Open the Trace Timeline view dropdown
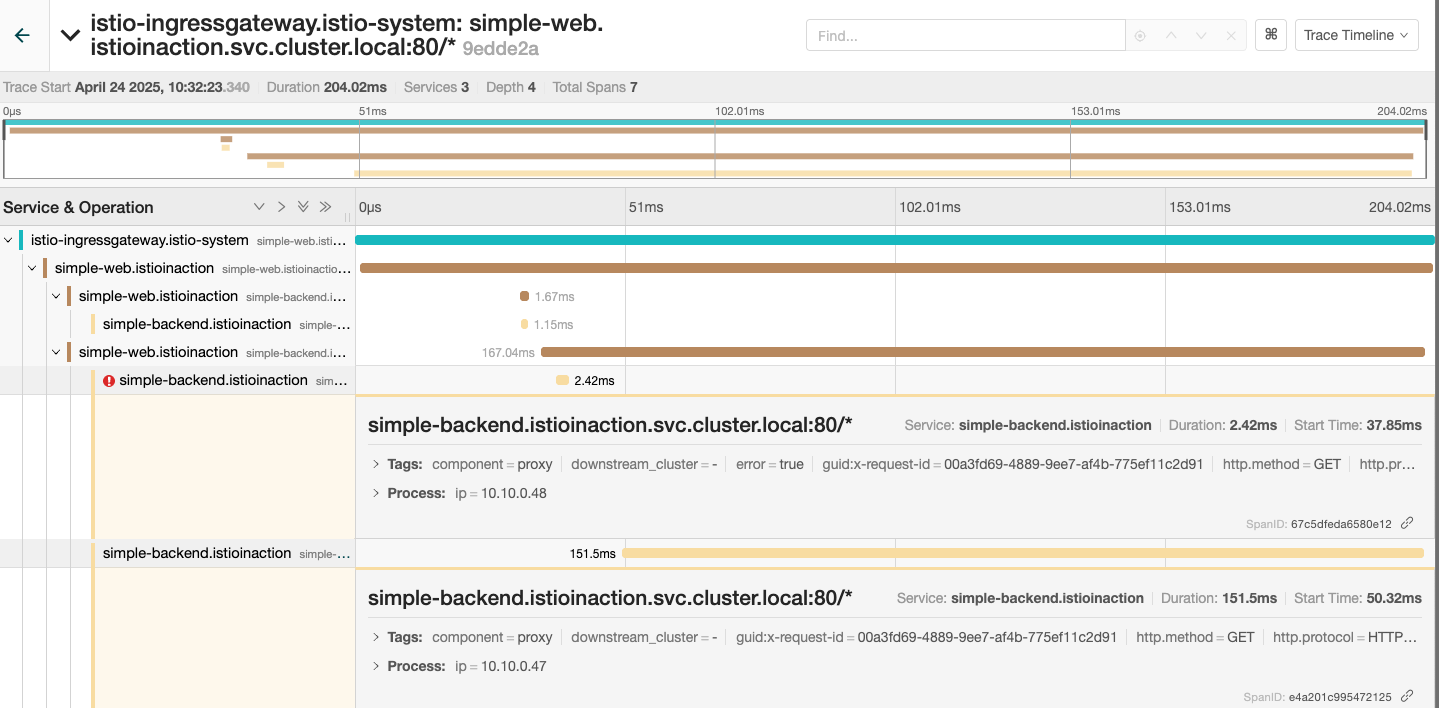Viewport: 1439px width, 708px height. (x=1356, y=35)
